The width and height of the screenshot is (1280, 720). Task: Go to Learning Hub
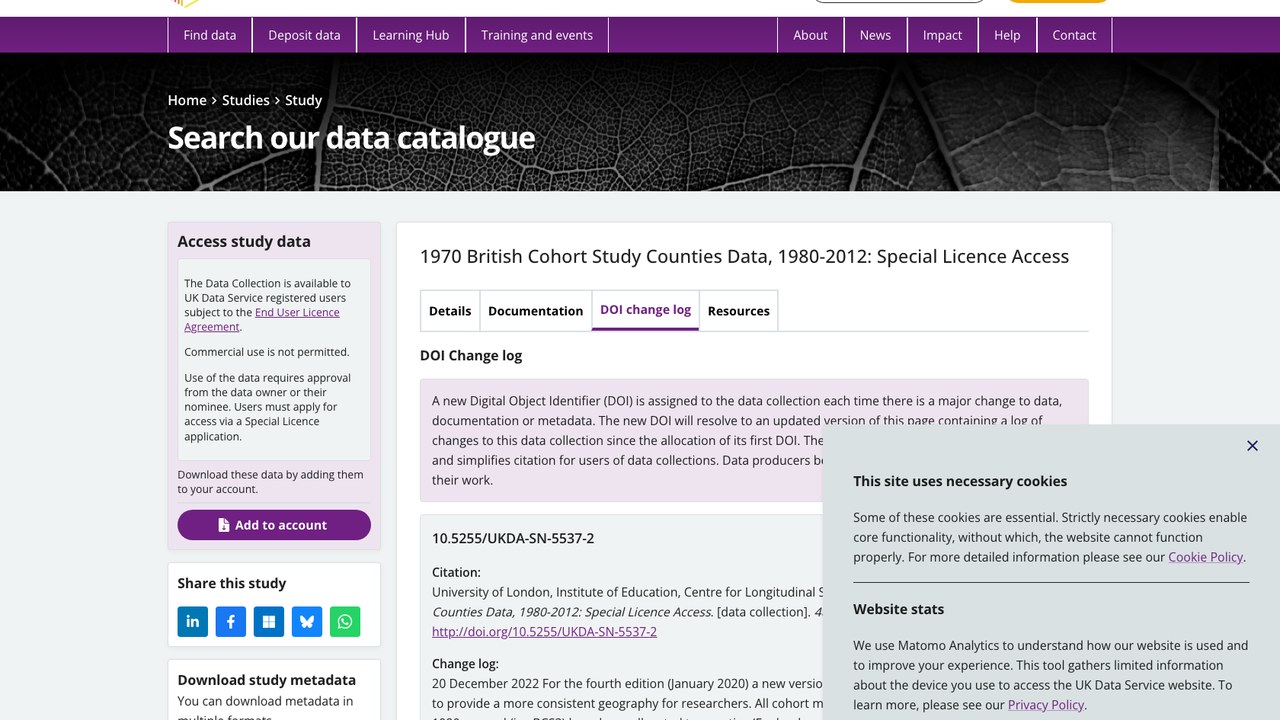(x=411, y=35)
